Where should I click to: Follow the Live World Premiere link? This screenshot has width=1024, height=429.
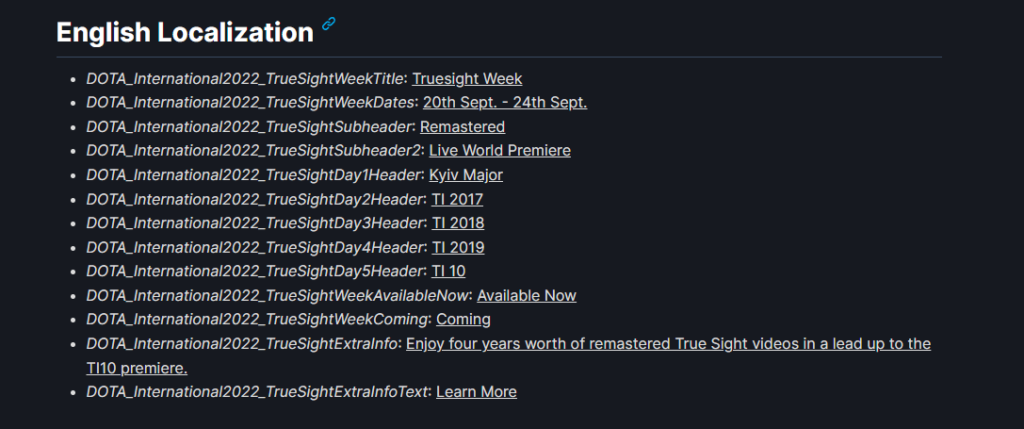click(500, 151)
